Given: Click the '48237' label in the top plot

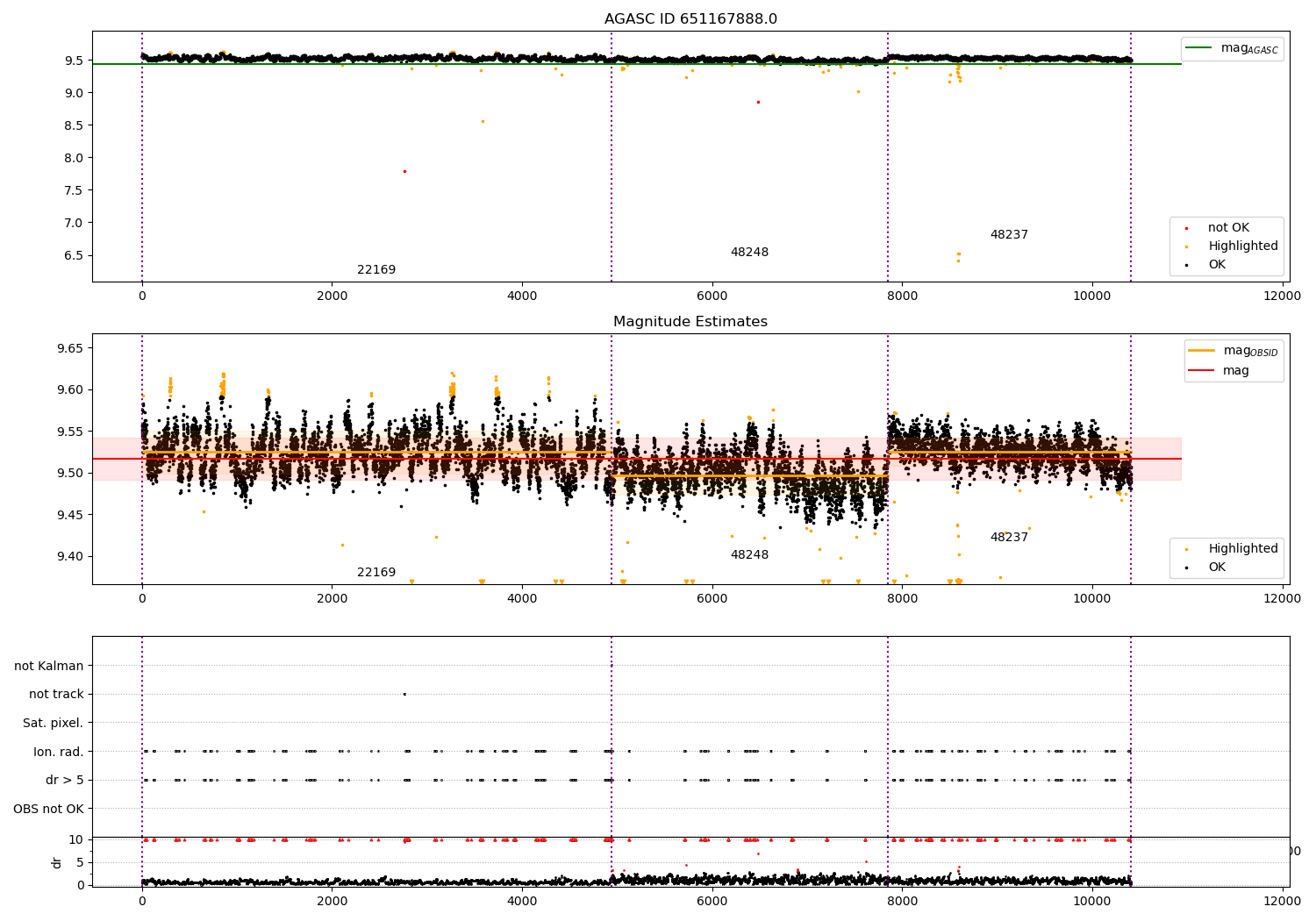Looking at the screenshot, I should pyautogui.click(x=1009, y=235).
